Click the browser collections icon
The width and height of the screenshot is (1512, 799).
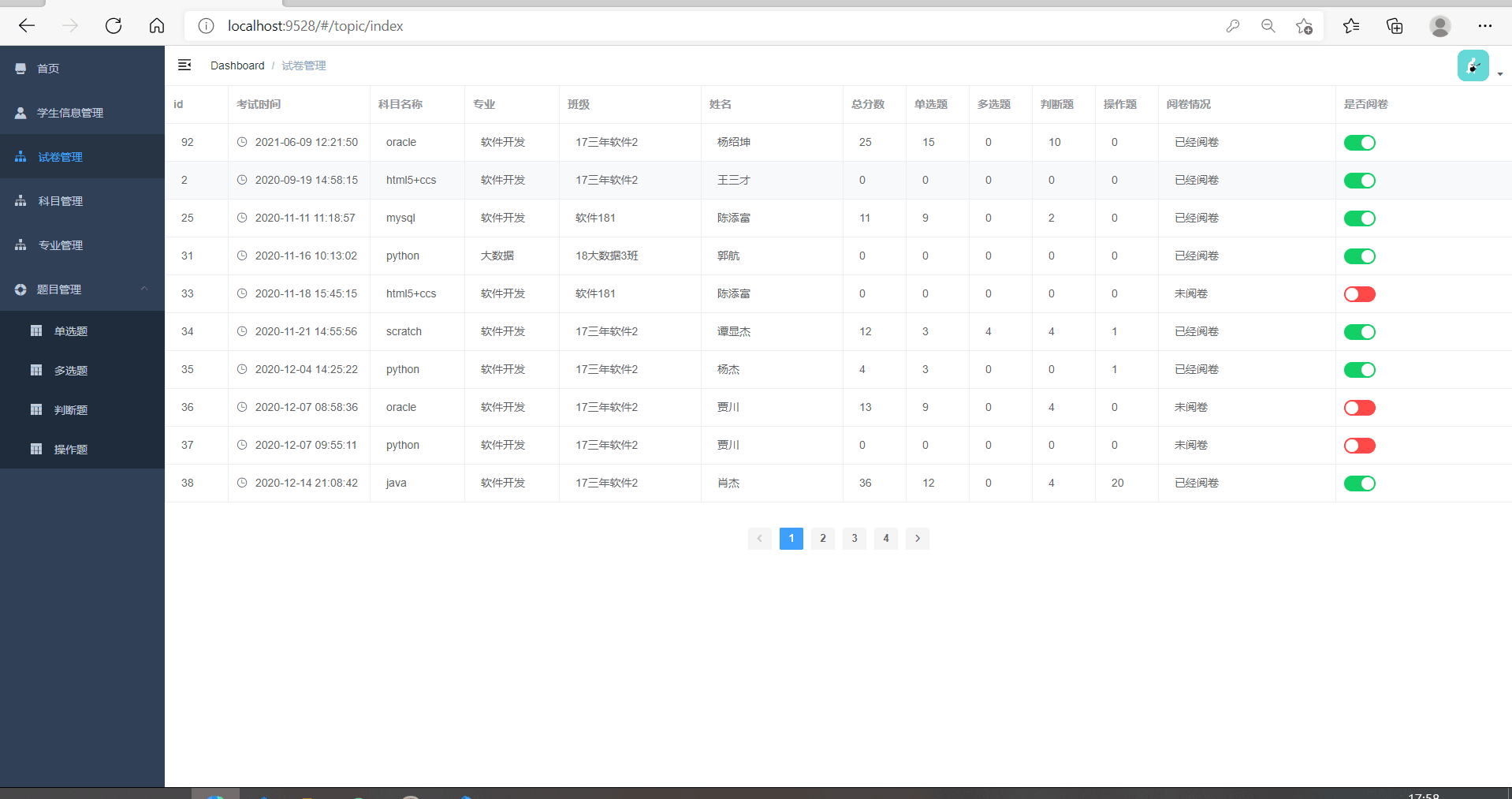pos(1394,26)
